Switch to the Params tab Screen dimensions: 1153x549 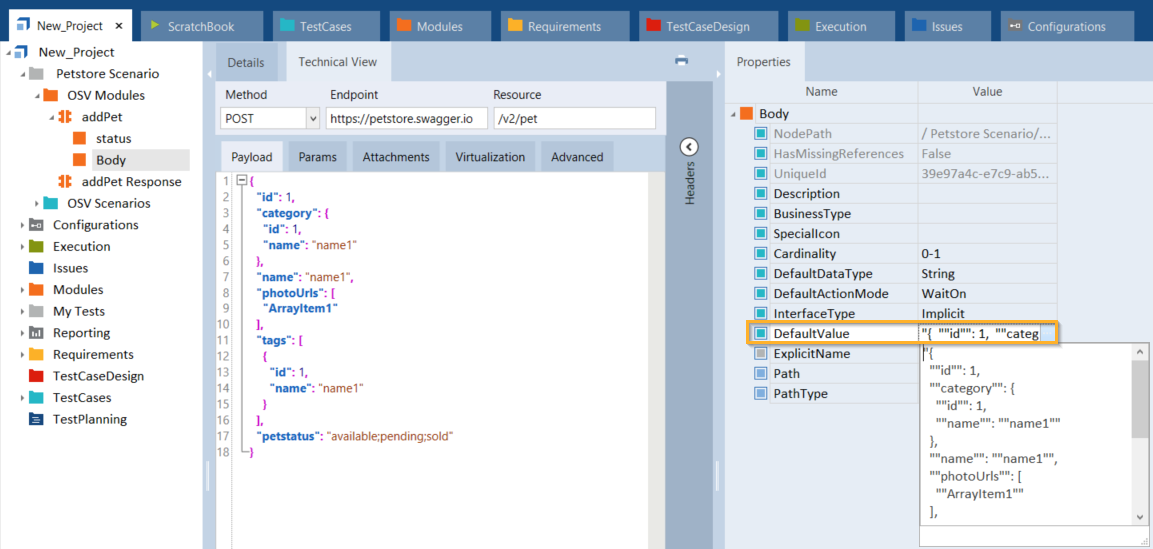coord(317,157)
